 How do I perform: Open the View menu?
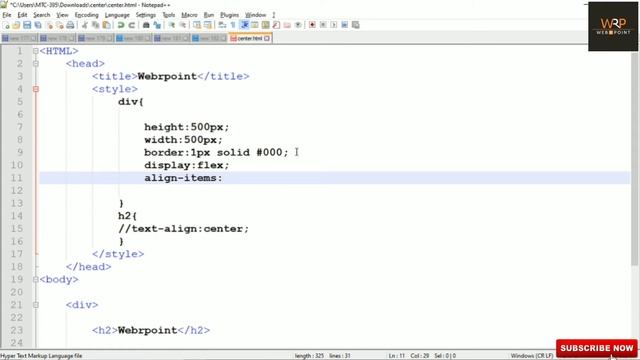[x=62, y=15]
